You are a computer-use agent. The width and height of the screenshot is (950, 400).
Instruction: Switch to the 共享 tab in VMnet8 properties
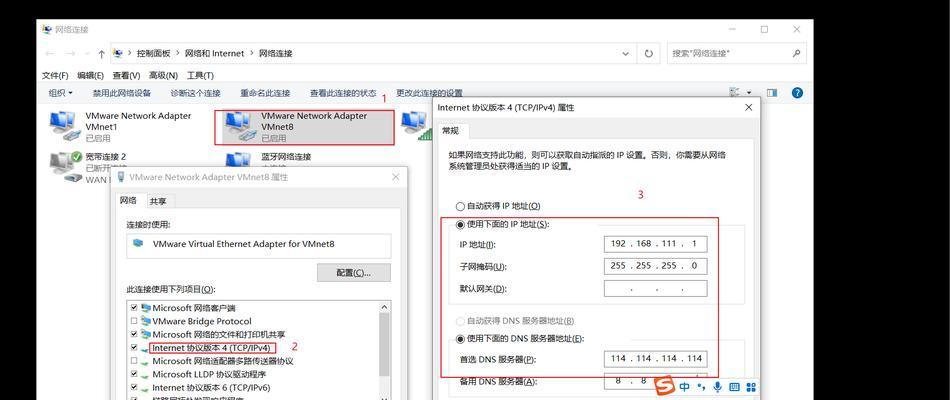click(x=159, y=201)
